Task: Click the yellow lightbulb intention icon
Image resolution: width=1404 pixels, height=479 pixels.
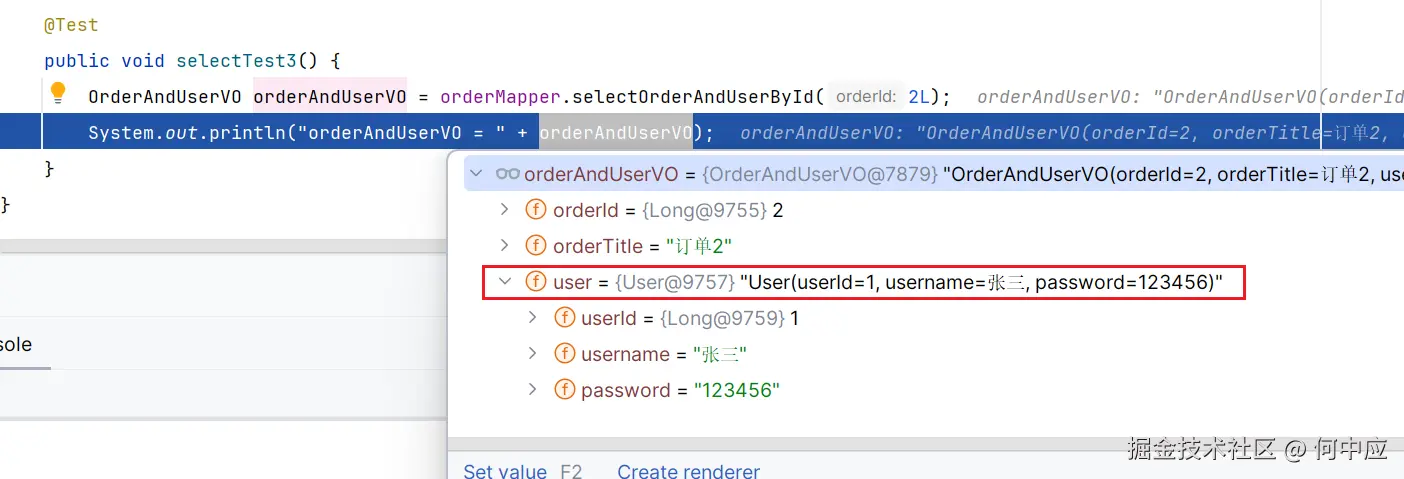Action: point(58,94)
